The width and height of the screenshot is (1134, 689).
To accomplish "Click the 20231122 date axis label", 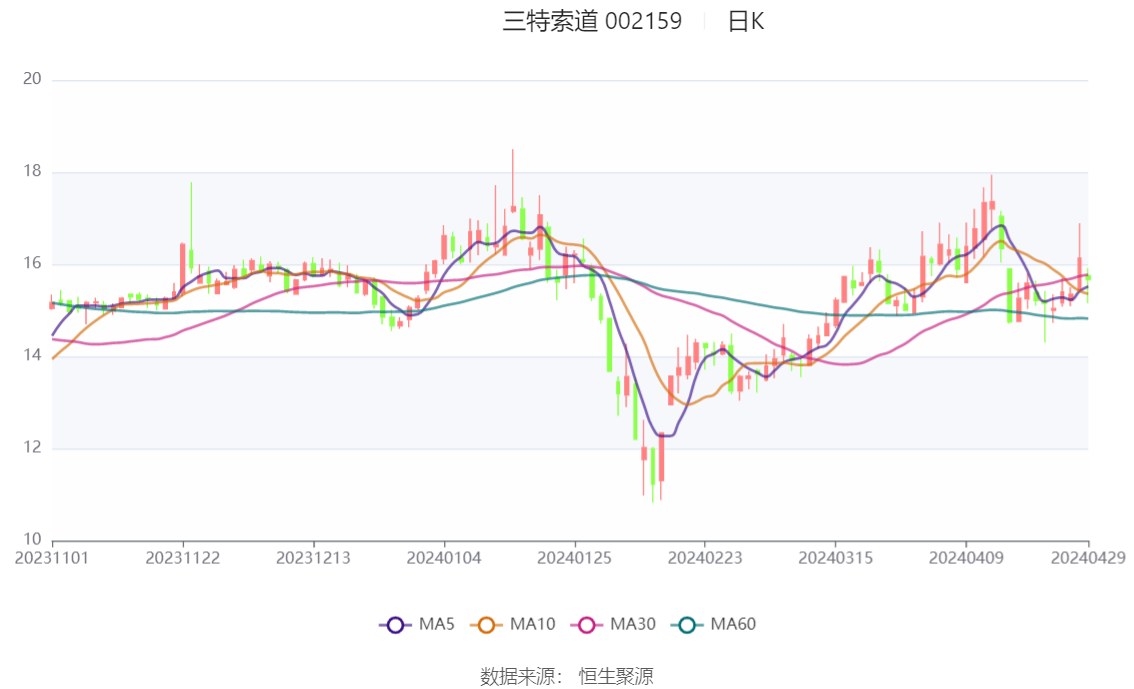I will pos(183,558).
